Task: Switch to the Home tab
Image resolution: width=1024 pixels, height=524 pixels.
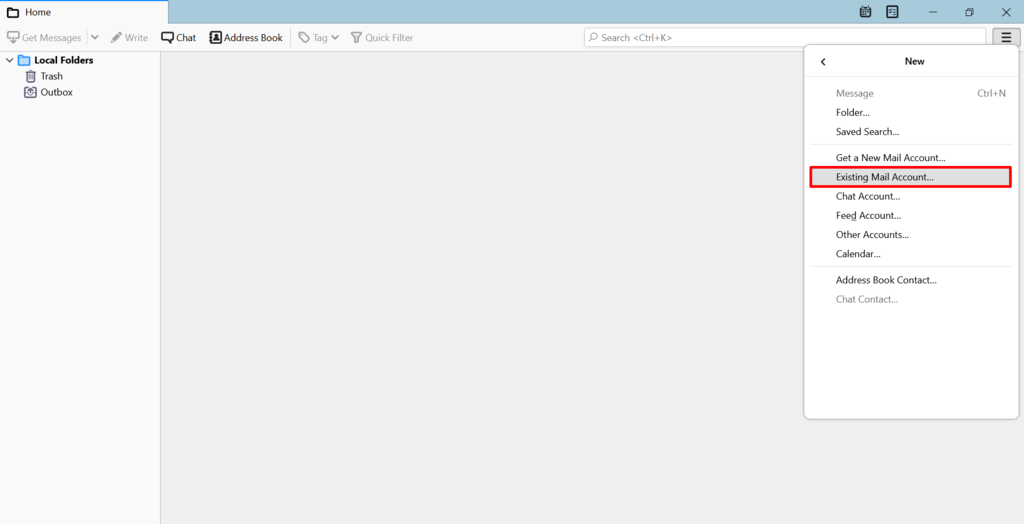Action: click(x=84, y=12)
